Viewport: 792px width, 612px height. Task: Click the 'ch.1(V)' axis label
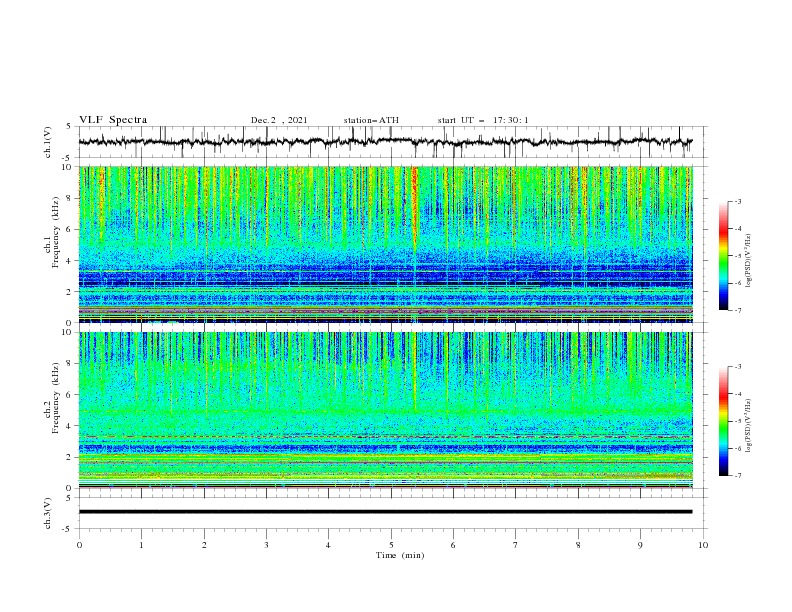[x=48, y=142]
